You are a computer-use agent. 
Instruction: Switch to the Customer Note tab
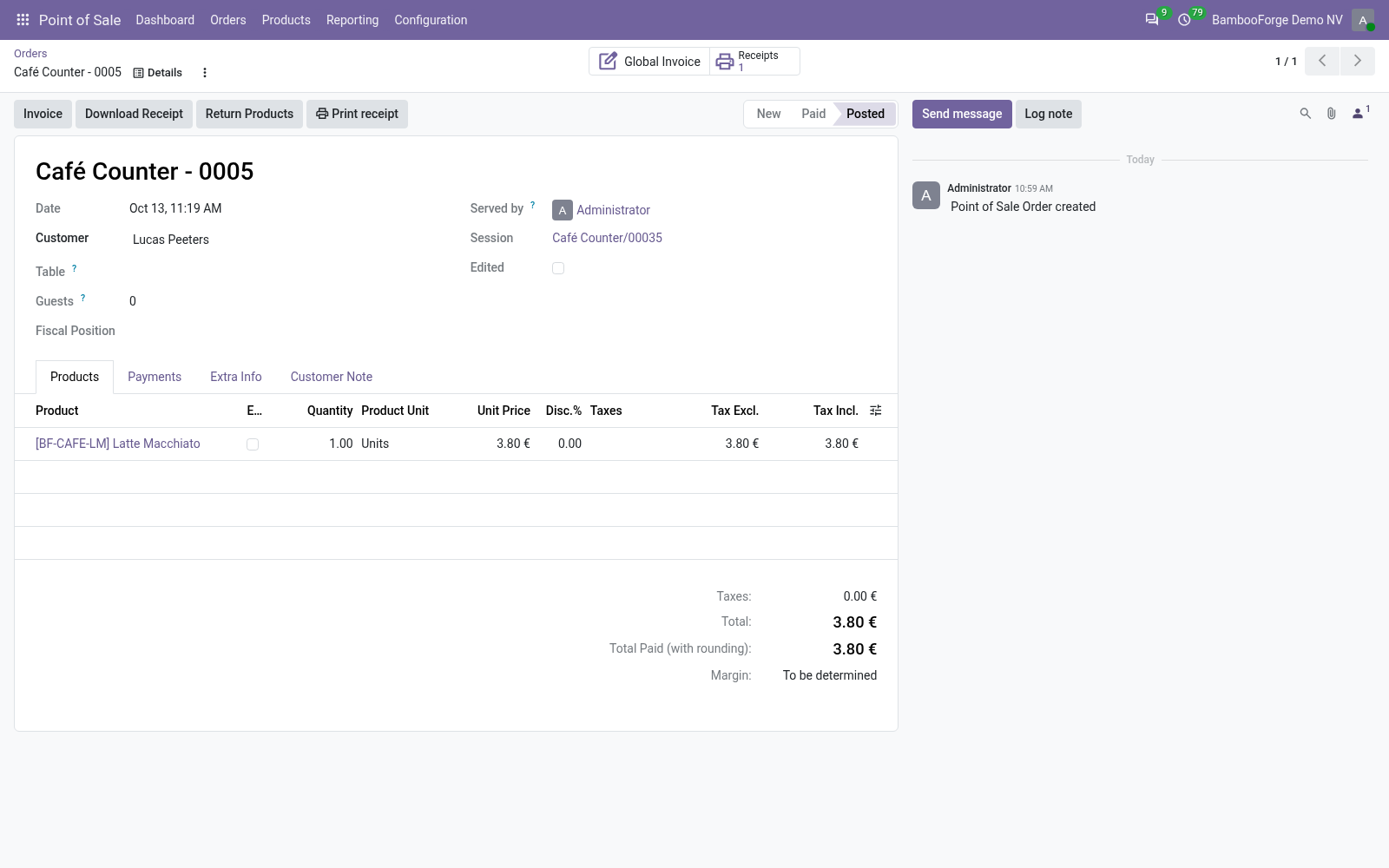pos(332,377)
